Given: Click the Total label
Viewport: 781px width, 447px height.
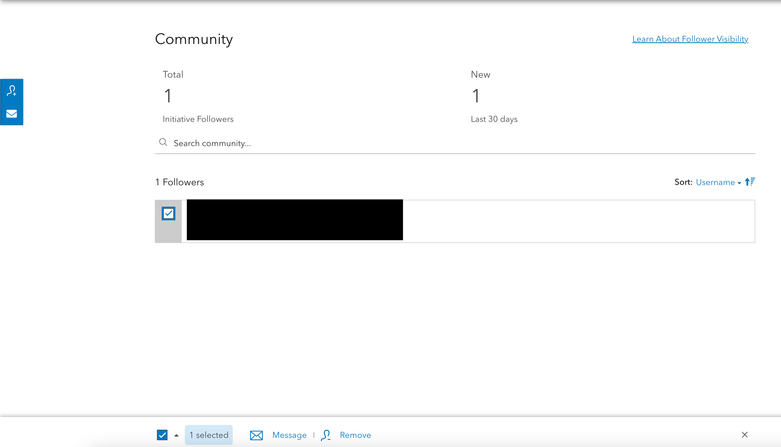Looking at the screenshot, I should [173, 75].
